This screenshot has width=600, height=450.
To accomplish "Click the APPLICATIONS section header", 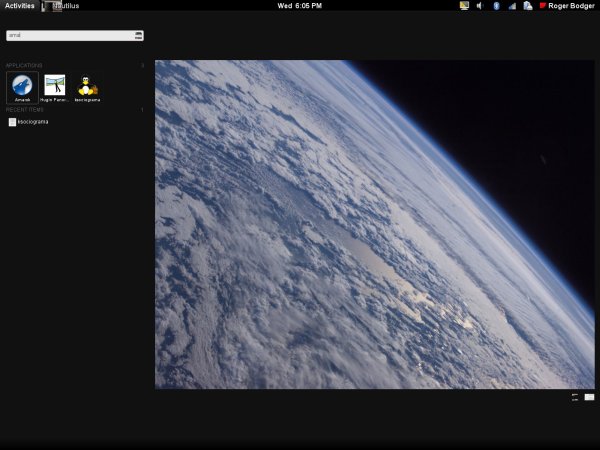I will click(24, 66).
